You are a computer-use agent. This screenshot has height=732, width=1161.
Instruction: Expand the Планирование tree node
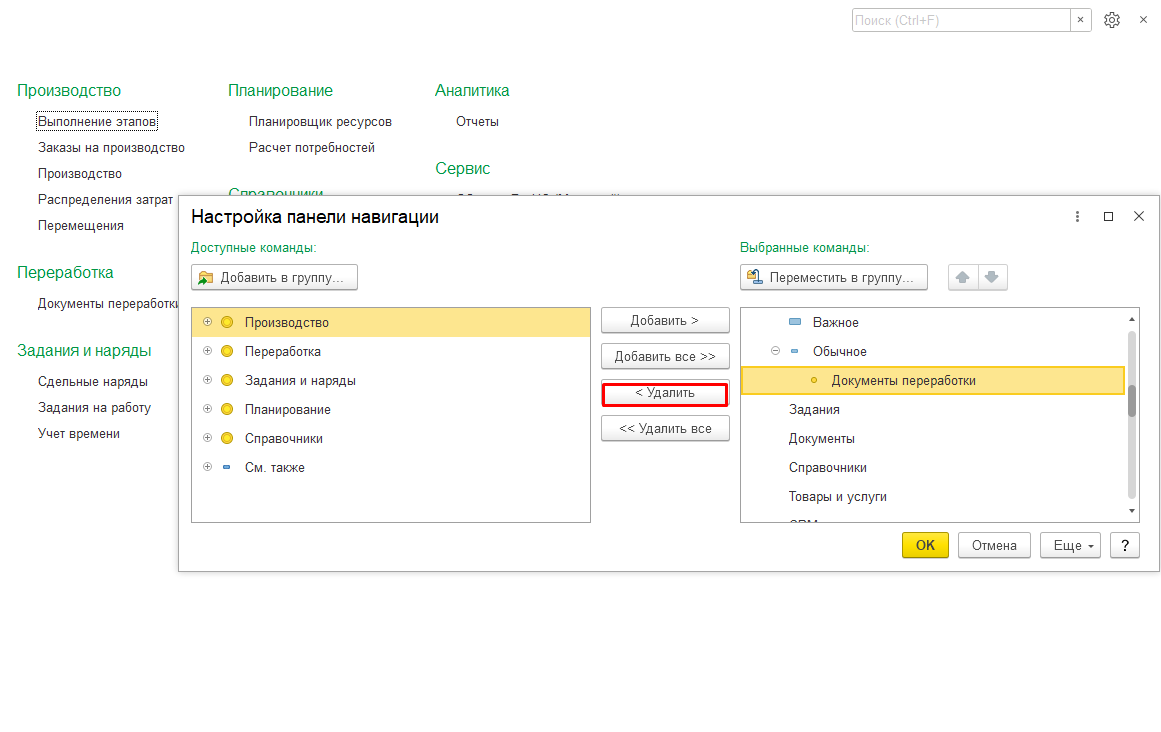click(x=207, y=409)
